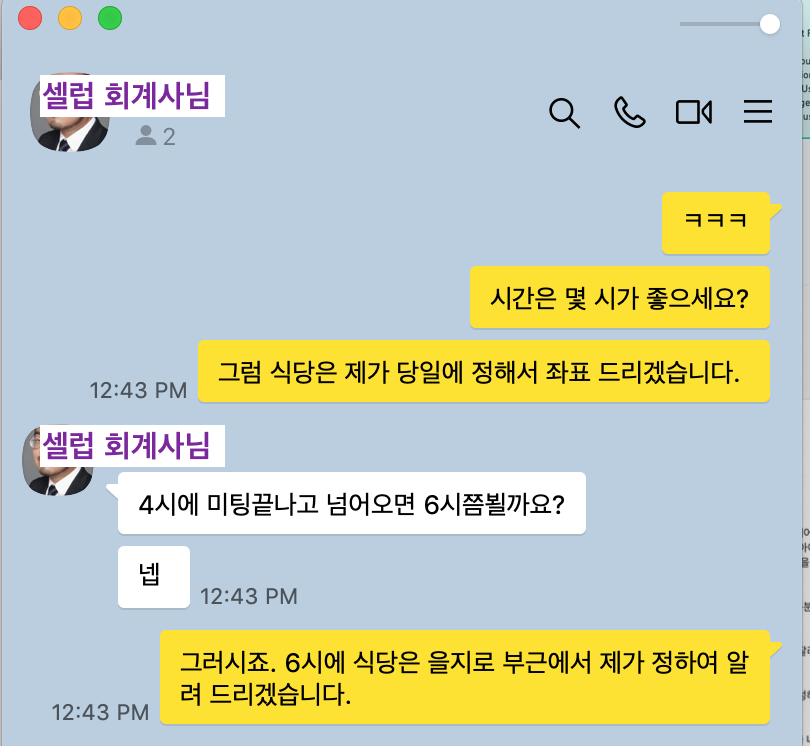The image size is (810, 746).
Task: Select the 4시에 미팅끝나고 message bubble
Action: point(352,503)
